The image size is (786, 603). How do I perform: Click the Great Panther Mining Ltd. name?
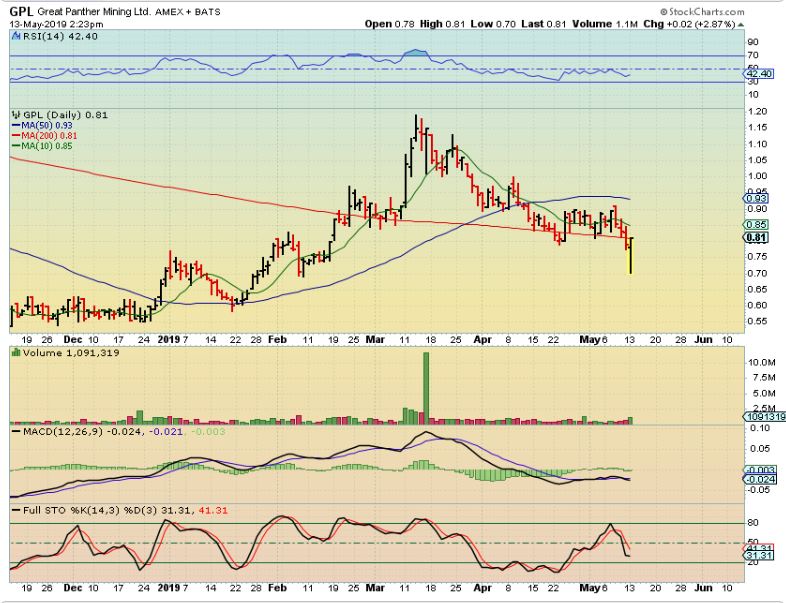click(94, 12)
